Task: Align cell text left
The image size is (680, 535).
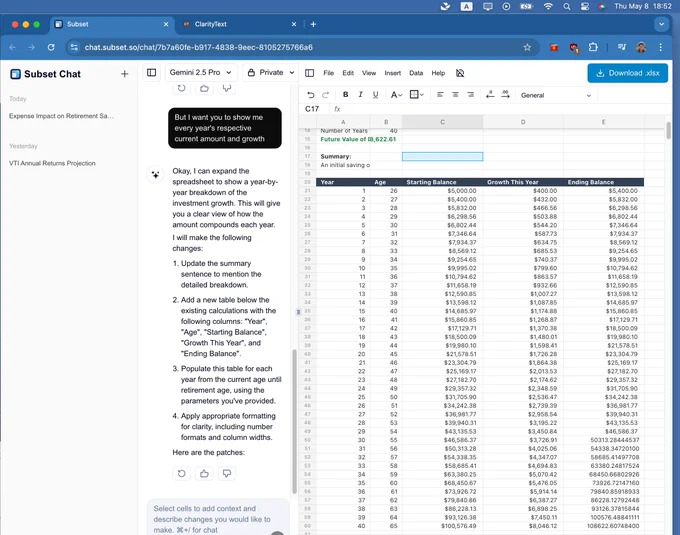Action: [440, 95]
